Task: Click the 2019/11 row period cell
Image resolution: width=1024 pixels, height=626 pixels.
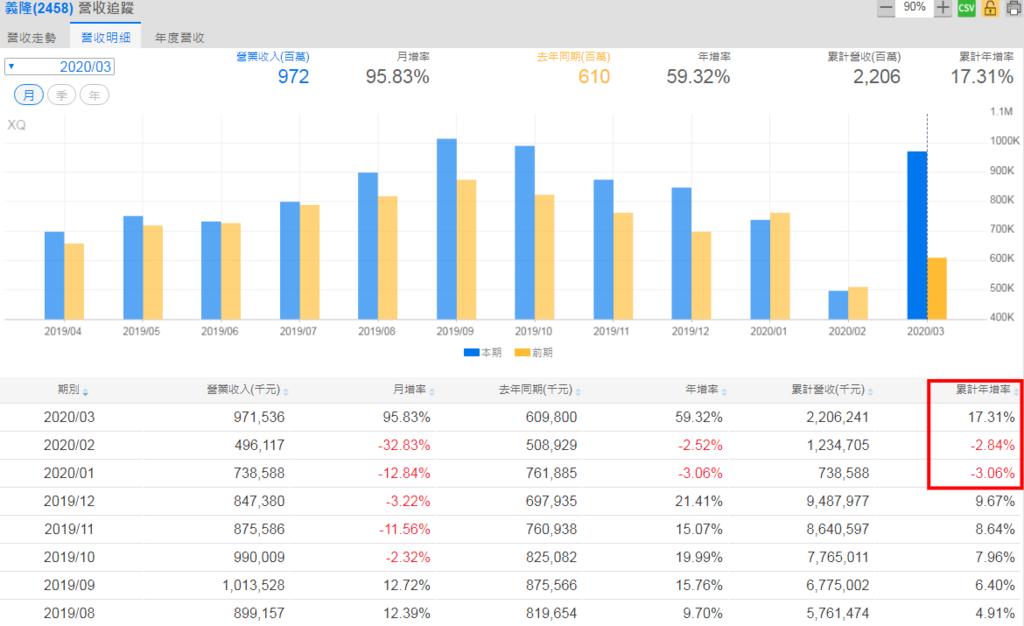Action: (x=69, y=529)
